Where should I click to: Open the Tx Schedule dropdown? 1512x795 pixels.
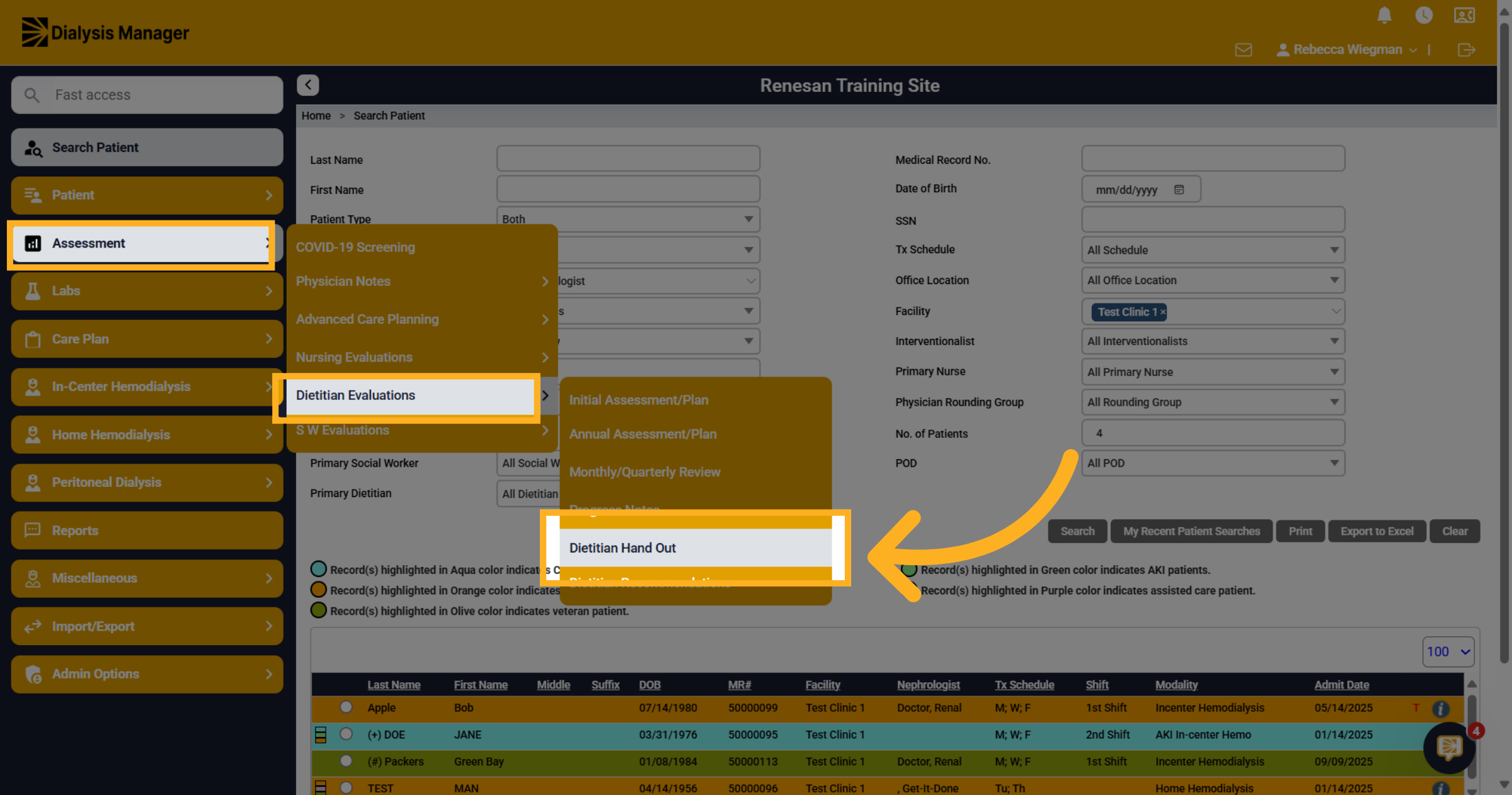tap(1213, 250)
